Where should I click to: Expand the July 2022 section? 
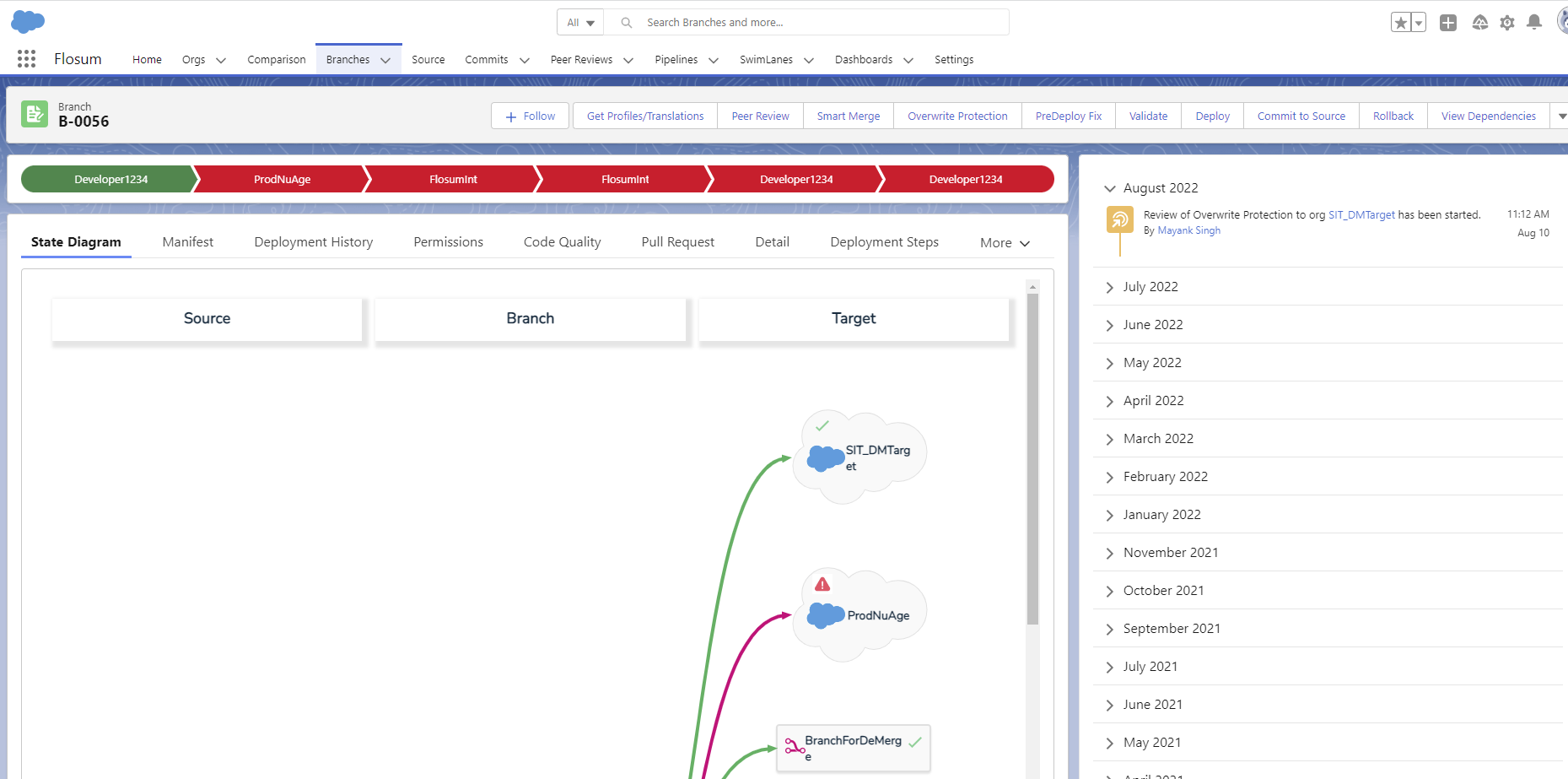[x=1110, y=288]
